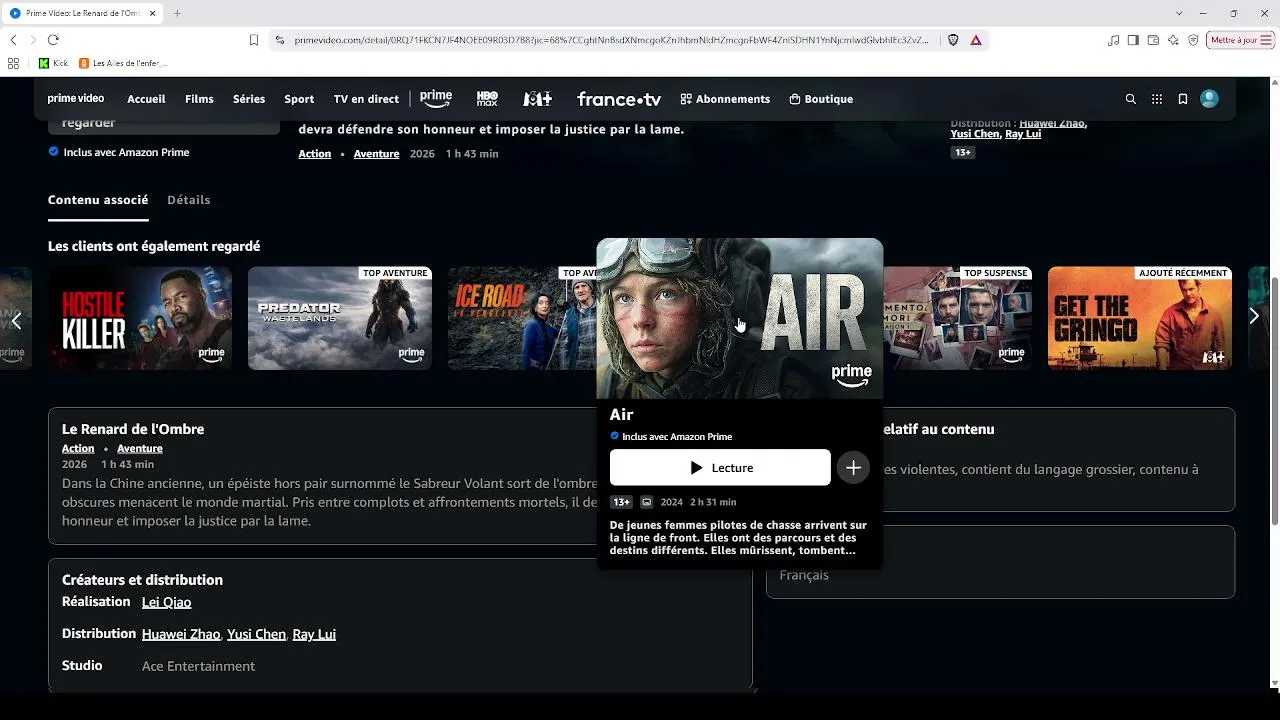Open the Accueil menu item
This screenshot has height=720, width=1280.
[x=146, y=99]
